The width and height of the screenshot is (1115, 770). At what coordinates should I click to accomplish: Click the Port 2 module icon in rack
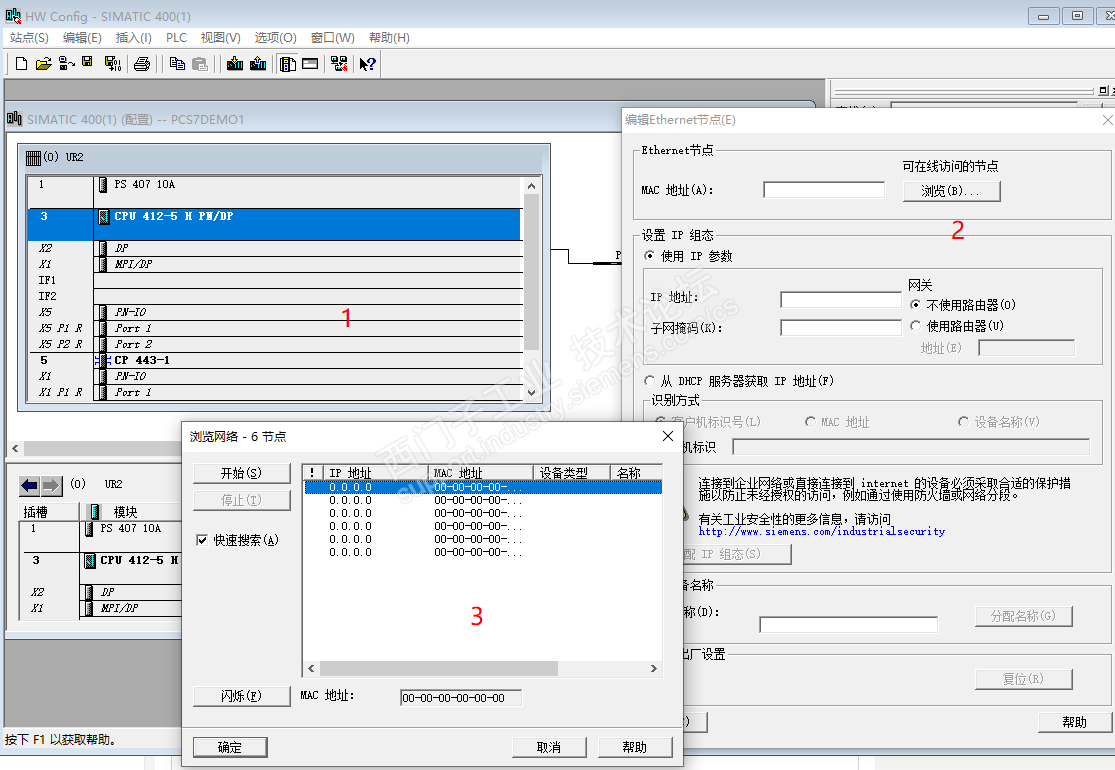click(104, 344)
